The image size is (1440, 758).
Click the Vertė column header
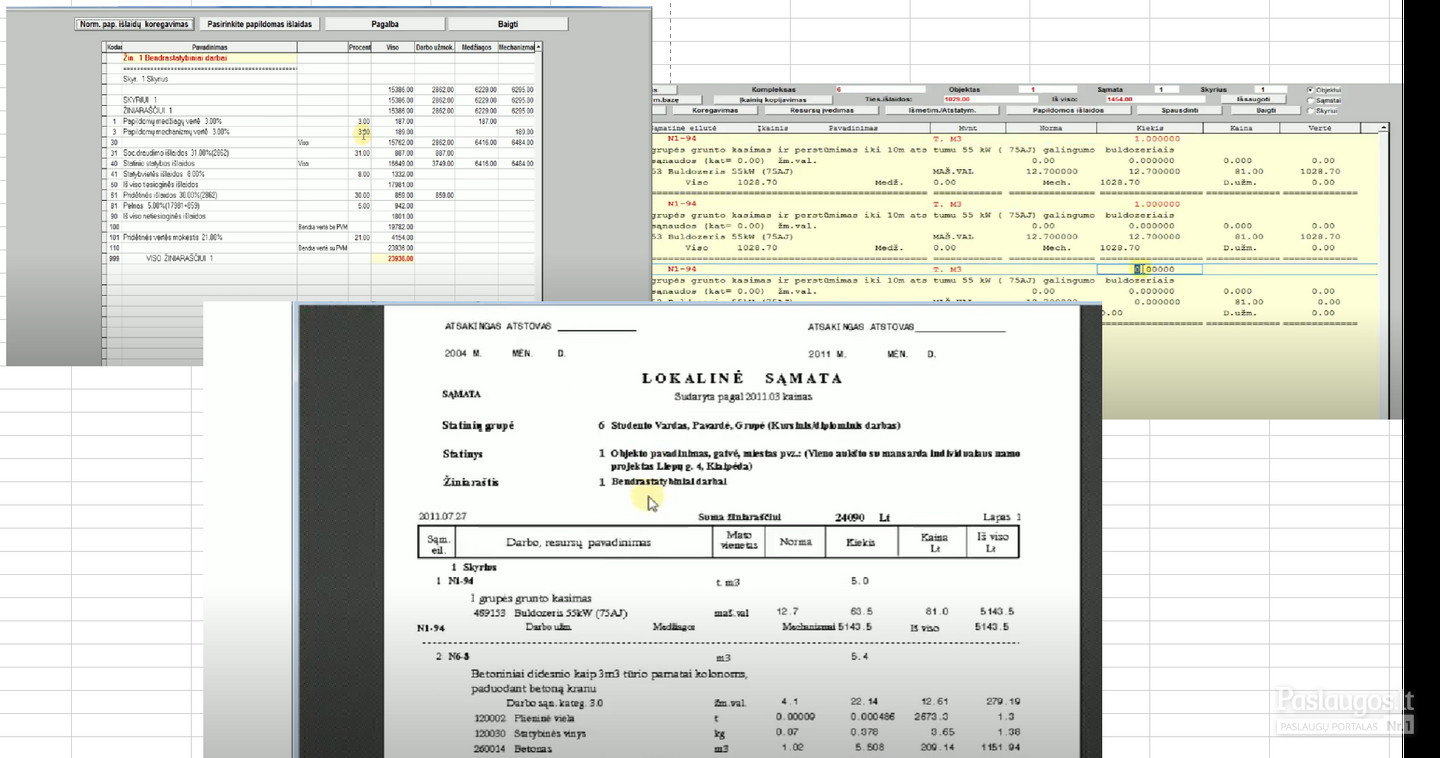click(1319, 128)
